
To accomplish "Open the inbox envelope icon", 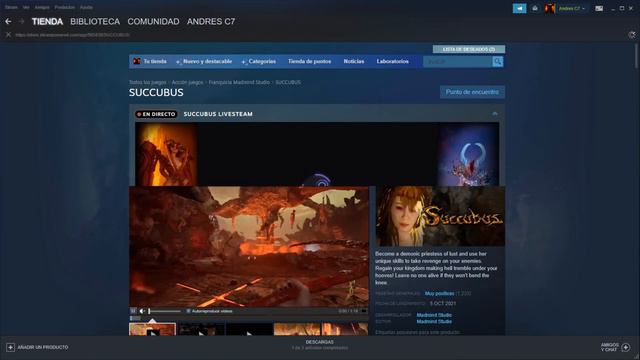I will [x=535, y=8].
